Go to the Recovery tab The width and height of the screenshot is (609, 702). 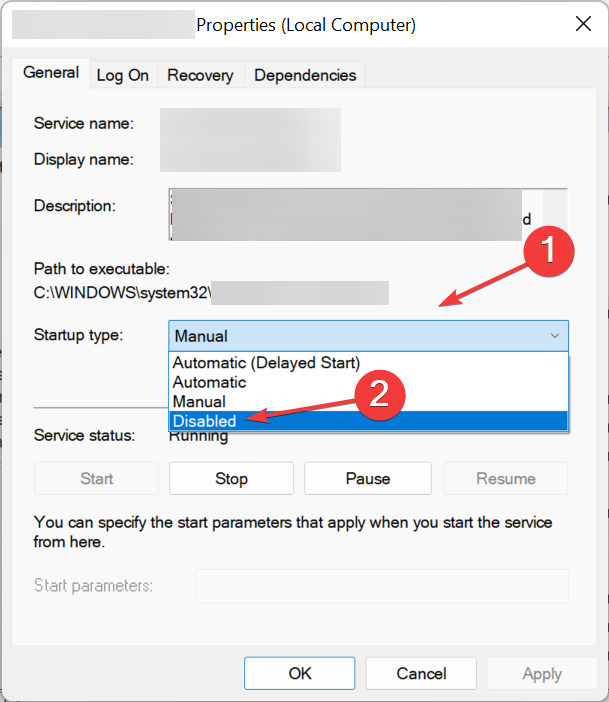(x=200, y=75)
